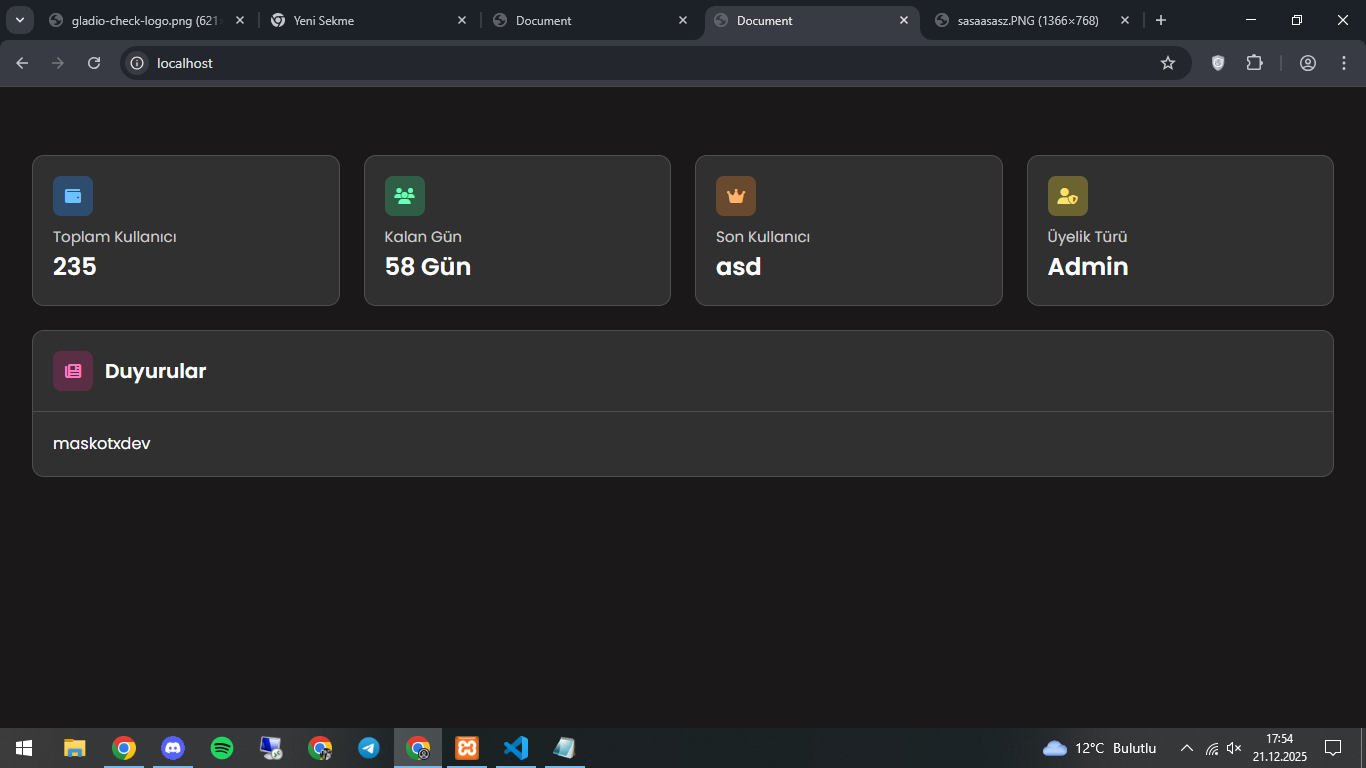1366x768 pixels.
Task: Click the yellow user-shield icon in Üyelik Türü card
Action: (1068, 196)
